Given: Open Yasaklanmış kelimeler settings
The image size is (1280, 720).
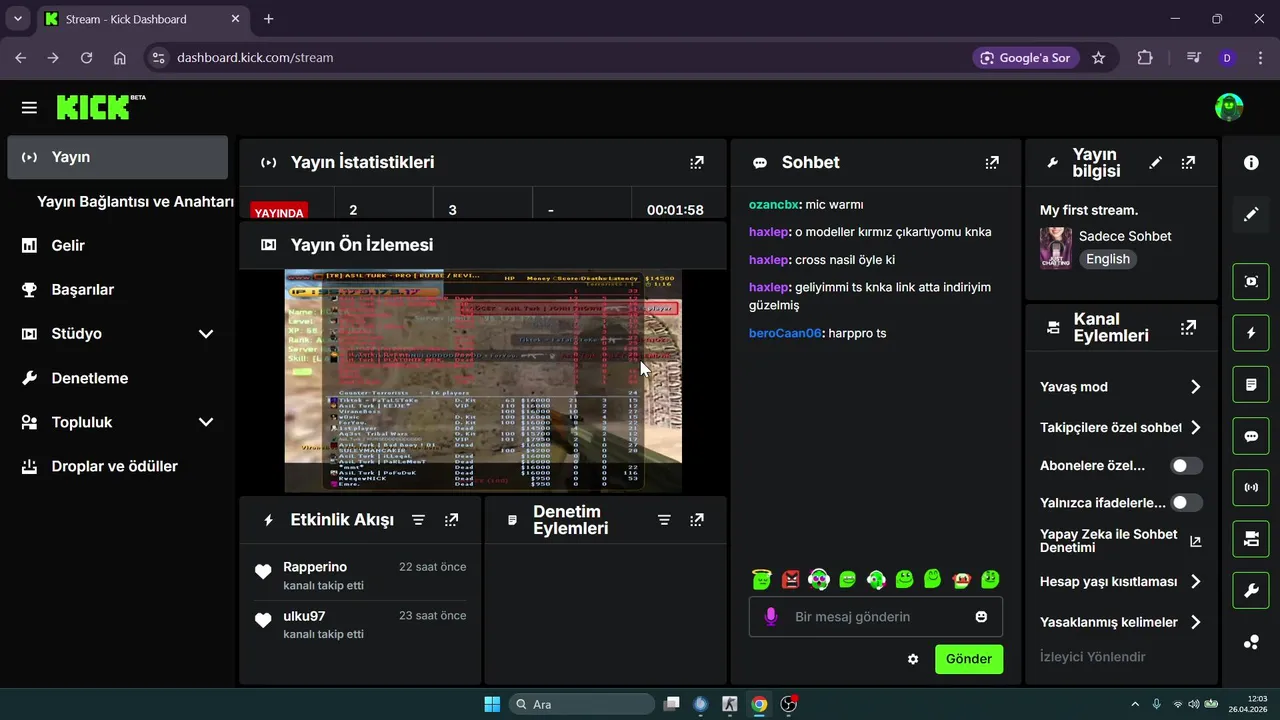Looking at the screenshot, I should [x=1121, y=622].
